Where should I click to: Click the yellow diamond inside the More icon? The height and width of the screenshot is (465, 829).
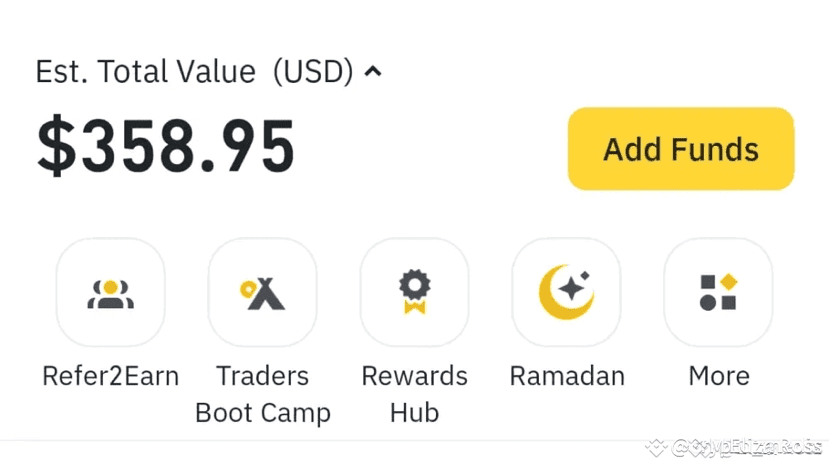(x=729, y=282)
